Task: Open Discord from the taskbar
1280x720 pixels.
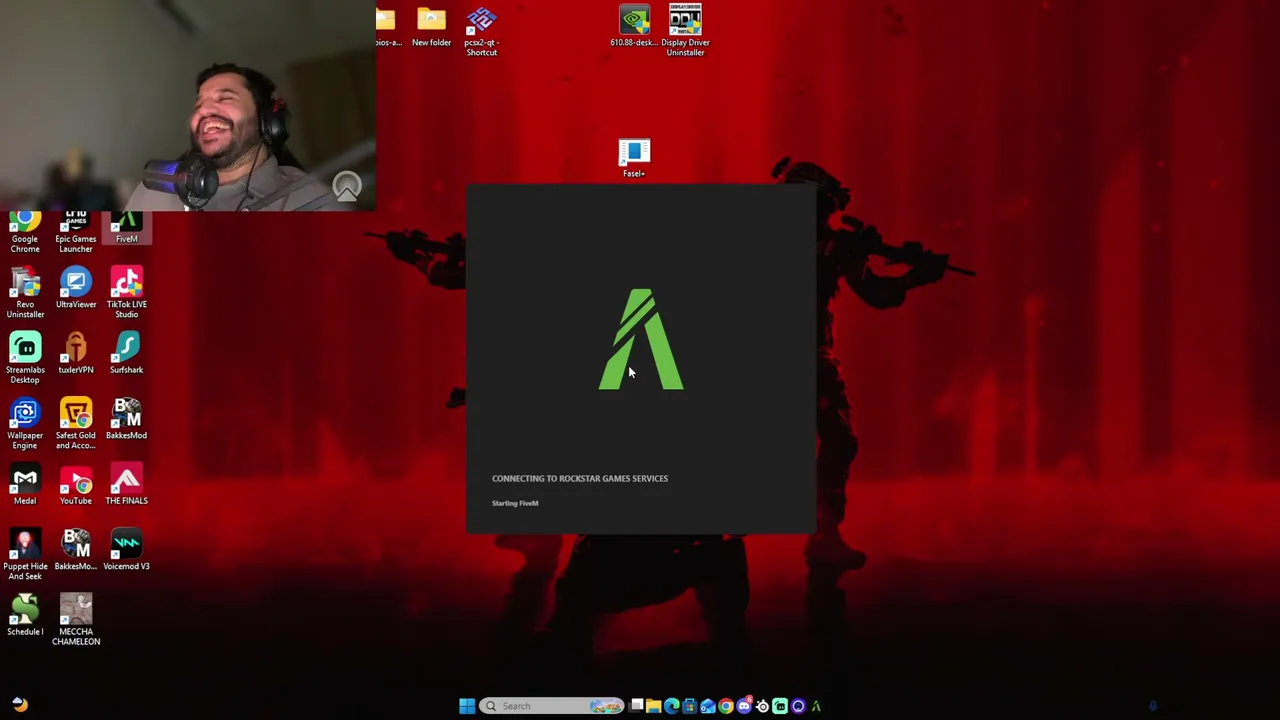Action: point(744,706)
